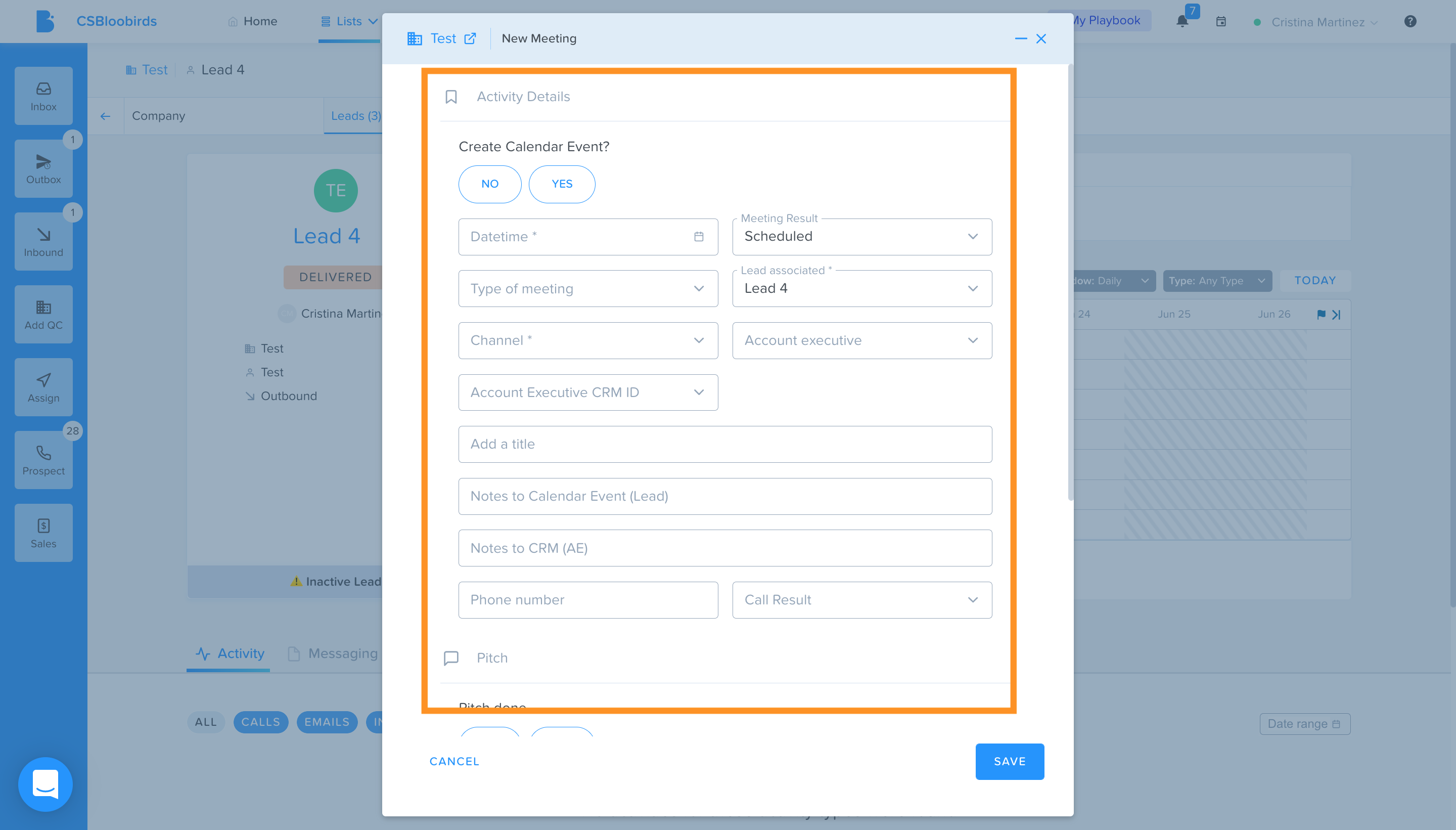Click the building icon in dialog header
Screen dimensions: 1456x830
point(415,38)
